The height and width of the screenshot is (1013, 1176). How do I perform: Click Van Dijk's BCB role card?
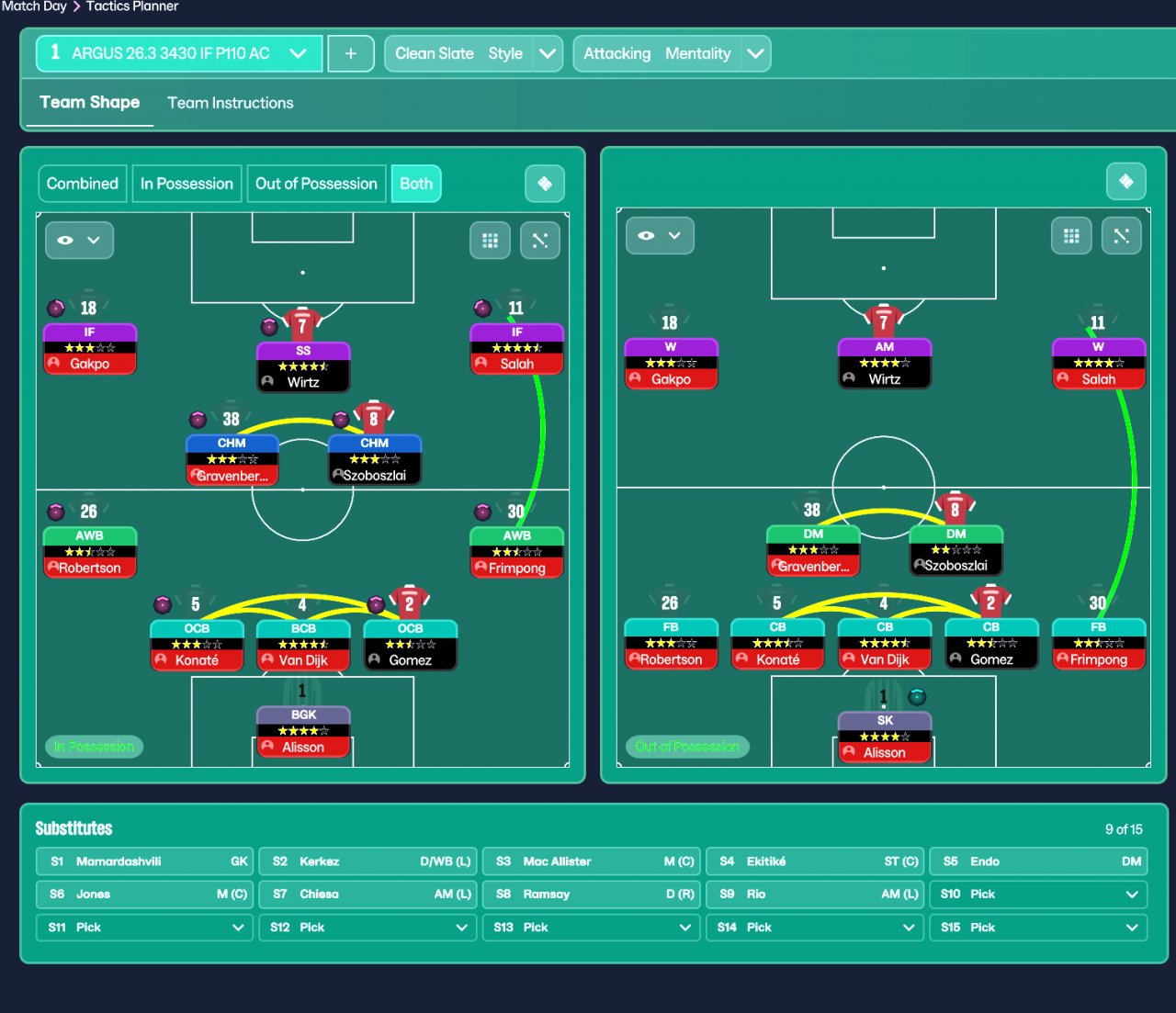pyautogui.click(x=303, y=645)
